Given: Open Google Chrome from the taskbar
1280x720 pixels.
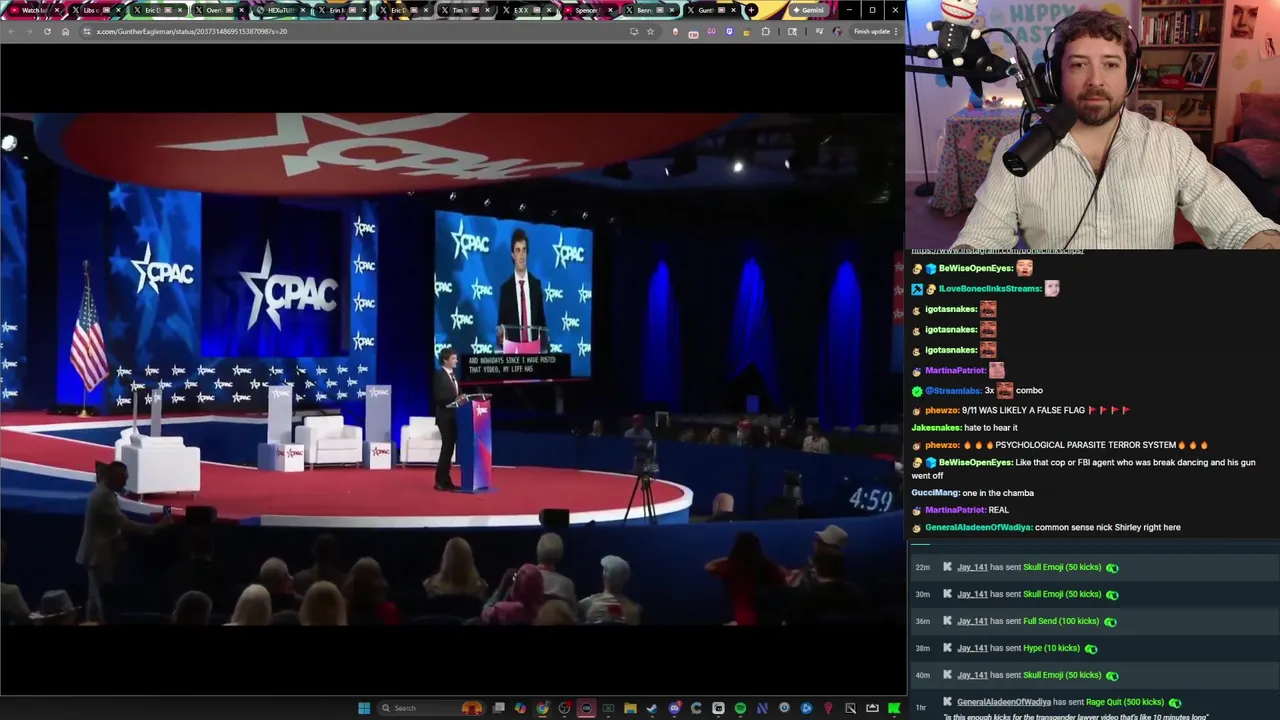Looking at the screenshot, I should [x=542, y=708].
